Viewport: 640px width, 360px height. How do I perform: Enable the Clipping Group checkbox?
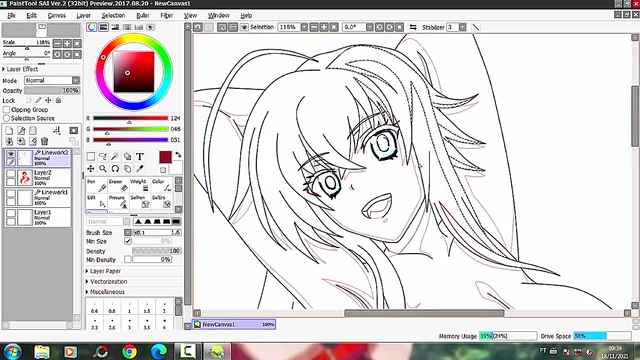pos(7,109)
